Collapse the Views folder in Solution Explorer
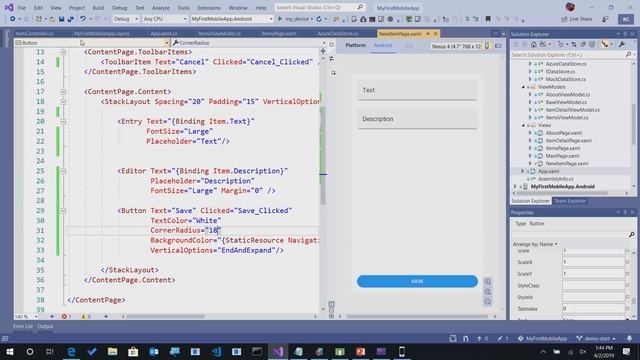Viewport: 640px width, 360px height. 523,125
